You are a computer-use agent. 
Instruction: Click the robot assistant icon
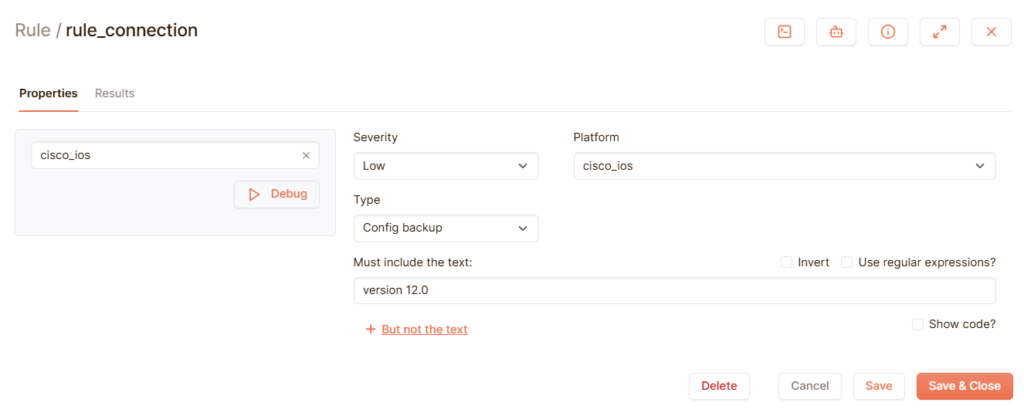click(836, 32)
